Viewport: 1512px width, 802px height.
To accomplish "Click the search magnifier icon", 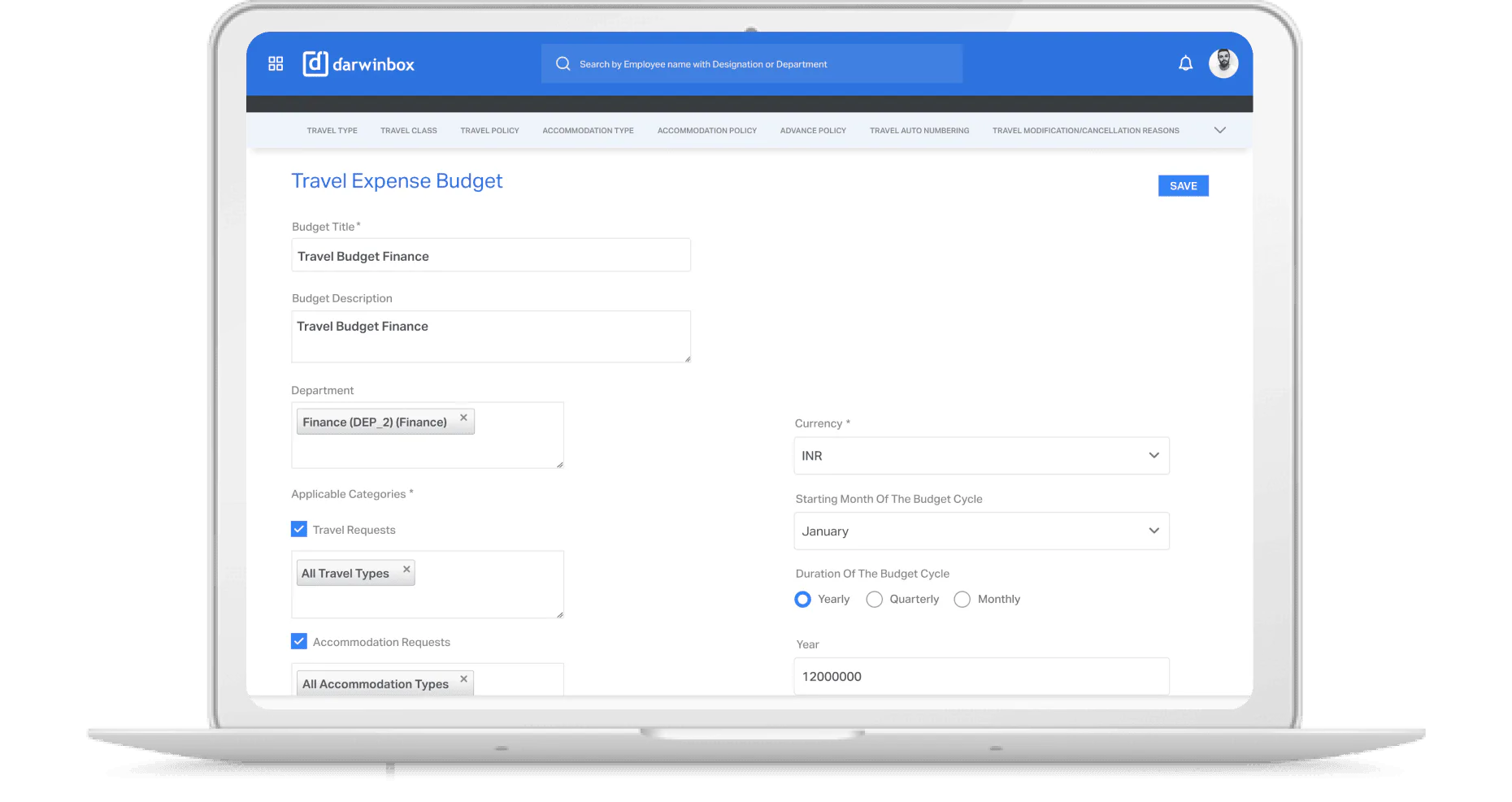I will [x=563, y=63].
